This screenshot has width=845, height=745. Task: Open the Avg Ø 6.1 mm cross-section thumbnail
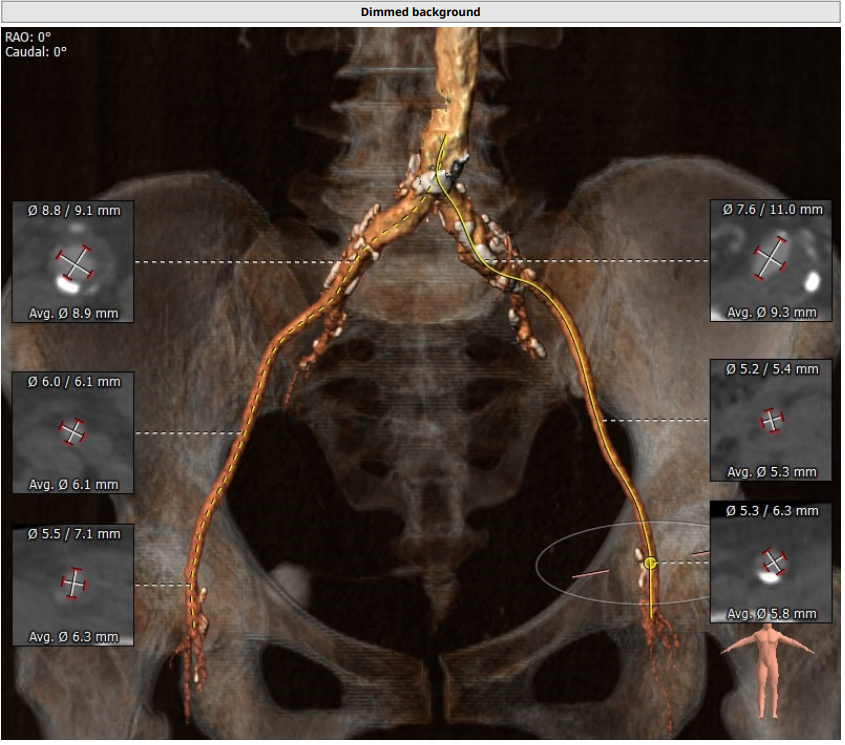(x=73, y=432)
